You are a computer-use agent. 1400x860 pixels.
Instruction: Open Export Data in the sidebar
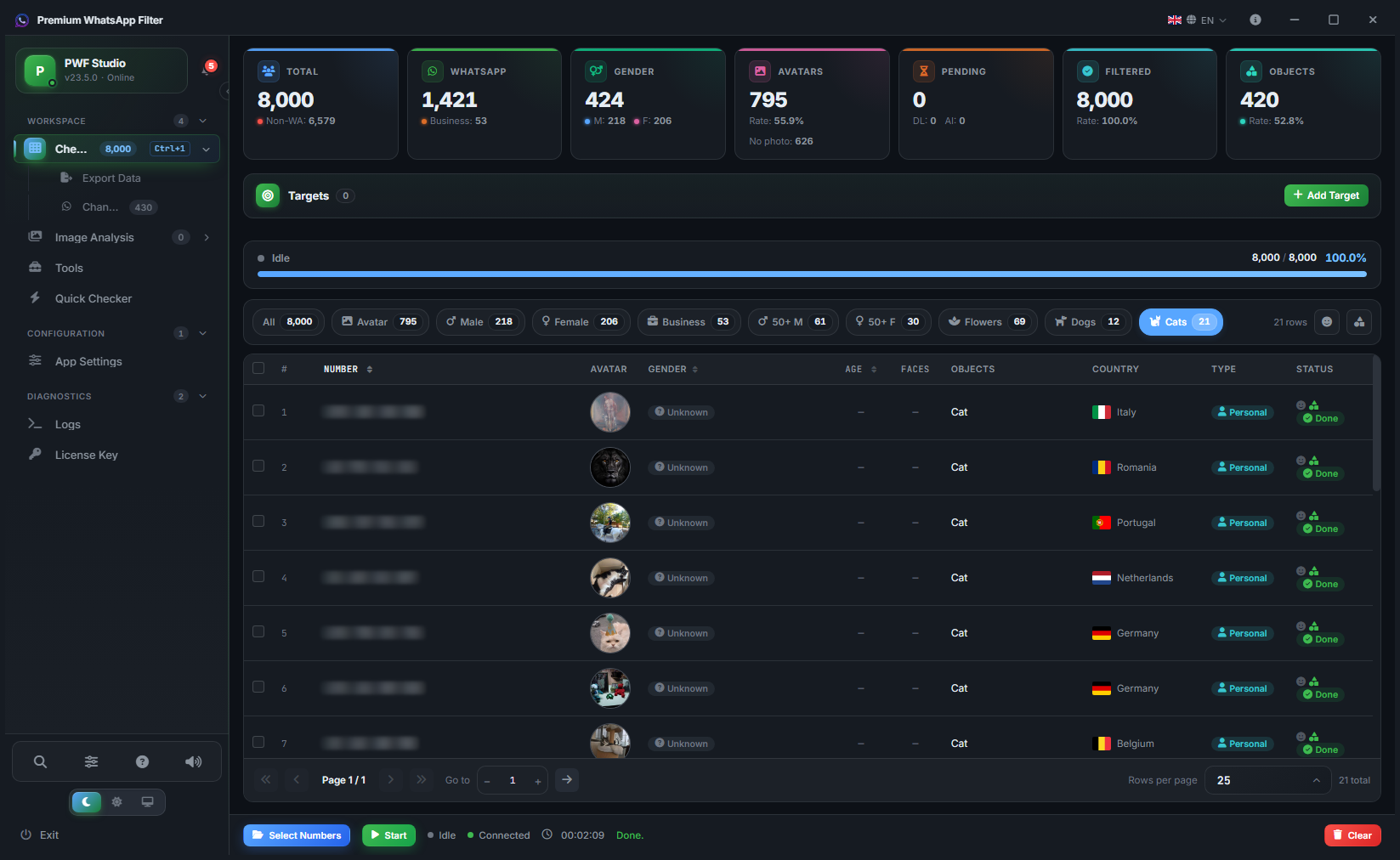[x=100, y=178]
